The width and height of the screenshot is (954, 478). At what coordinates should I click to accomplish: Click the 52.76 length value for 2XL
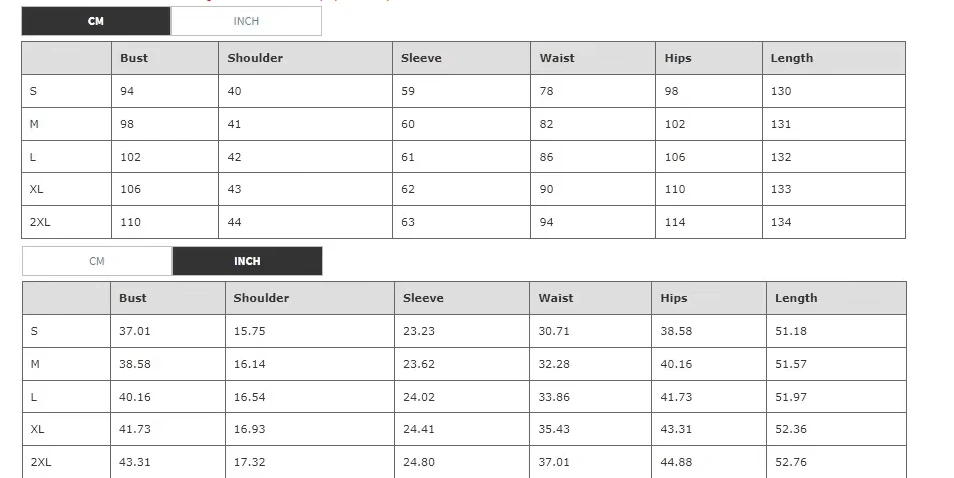(791, 462)
